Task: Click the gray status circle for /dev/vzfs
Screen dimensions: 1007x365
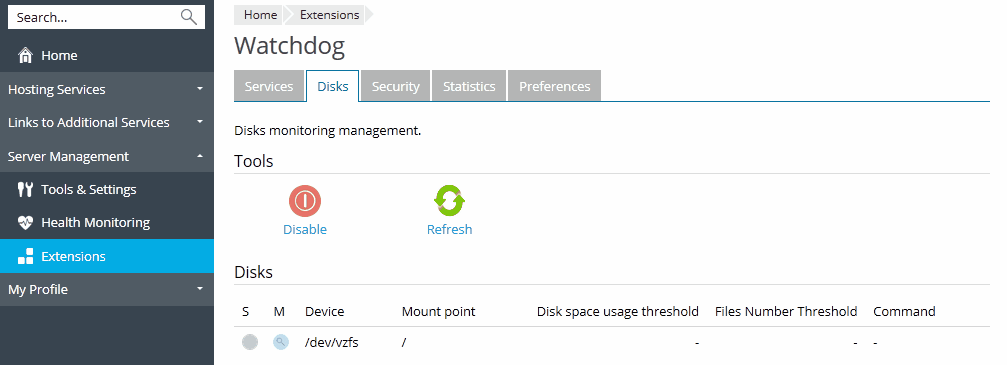Action: [x=250, y=343]
